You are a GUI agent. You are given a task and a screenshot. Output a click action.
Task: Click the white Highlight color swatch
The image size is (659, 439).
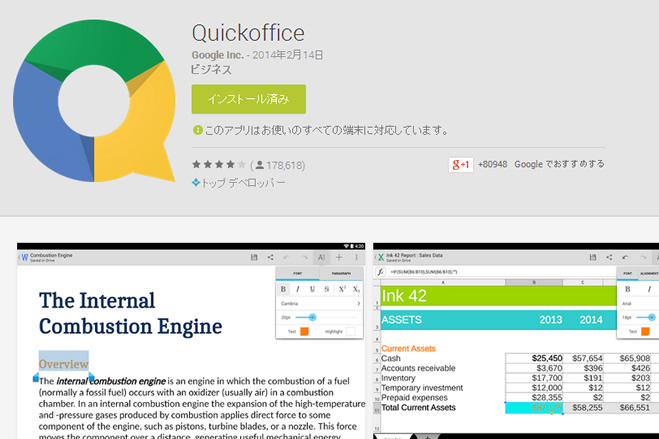point(351,331)
